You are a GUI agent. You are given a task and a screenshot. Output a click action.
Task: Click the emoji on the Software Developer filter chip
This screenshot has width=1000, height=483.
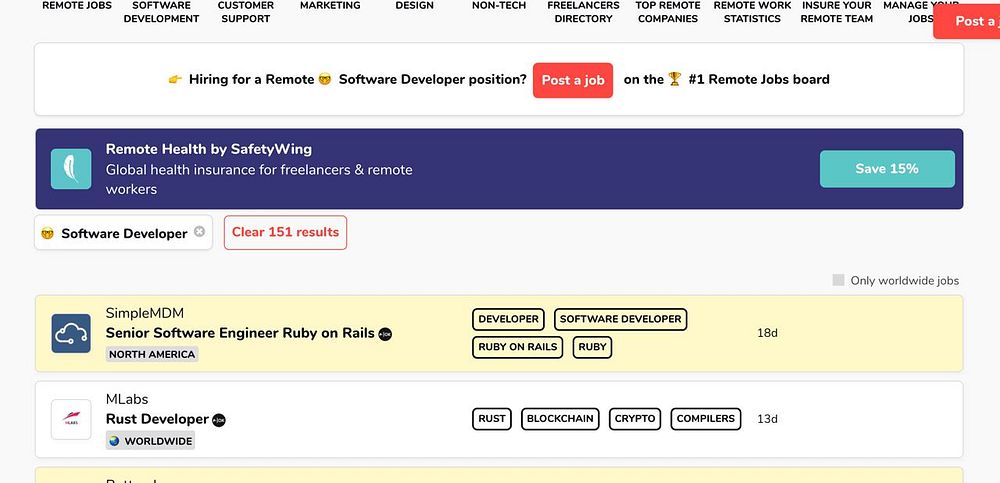click(47, 234)
